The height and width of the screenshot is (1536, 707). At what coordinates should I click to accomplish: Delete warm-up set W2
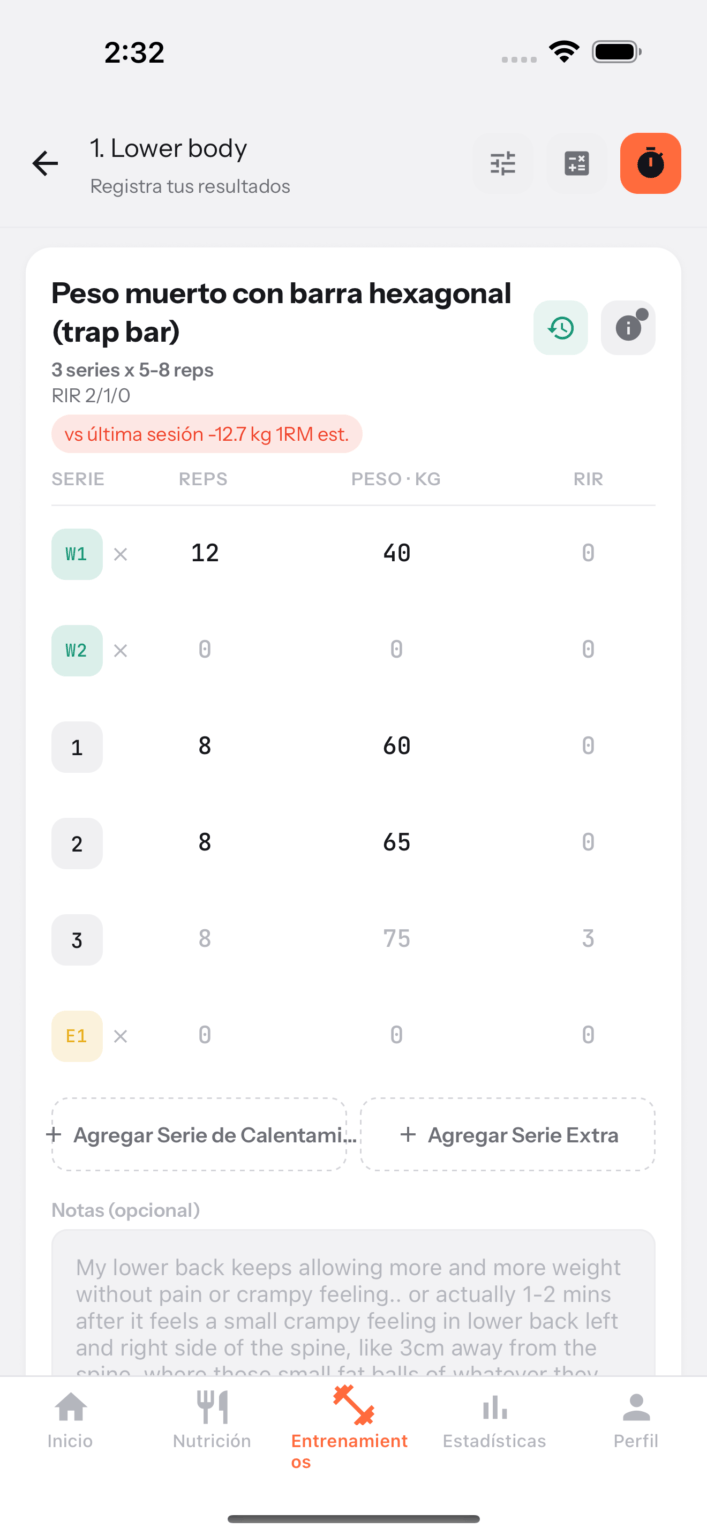pyautogui.click(x=121, y=650)
